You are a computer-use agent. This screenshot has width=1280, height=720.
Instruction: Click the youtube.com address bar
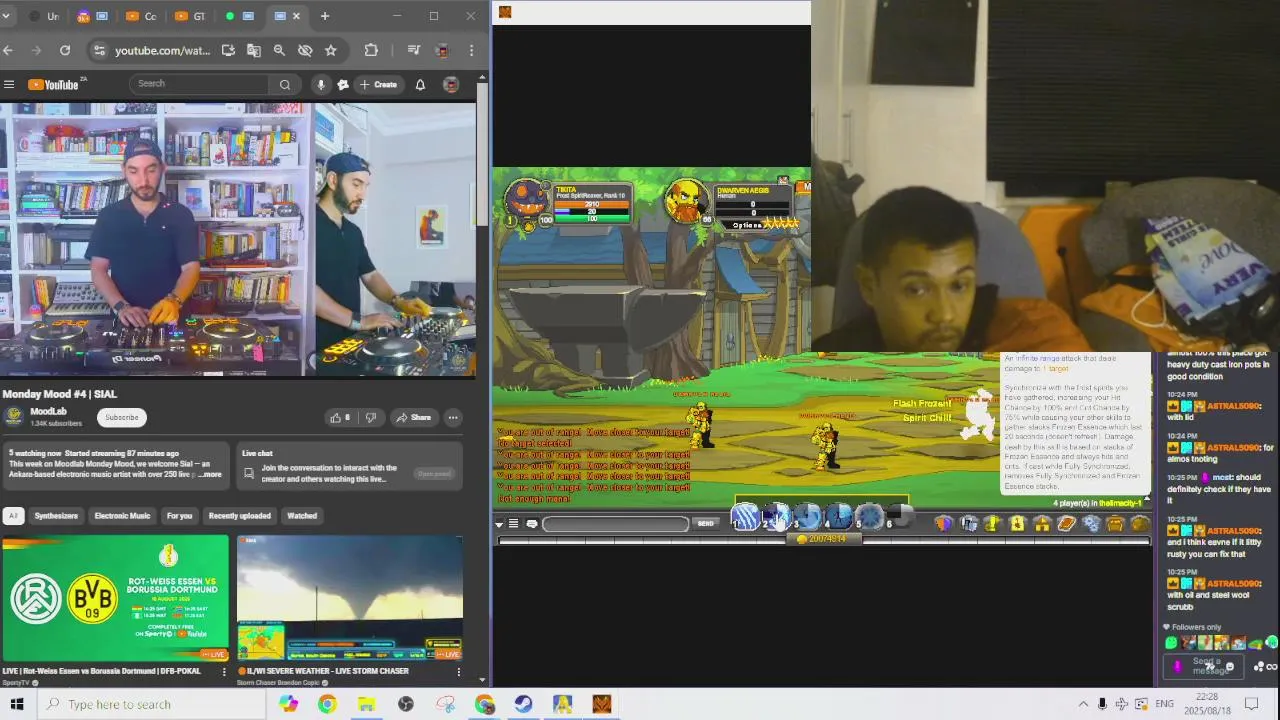pos(162,50)
